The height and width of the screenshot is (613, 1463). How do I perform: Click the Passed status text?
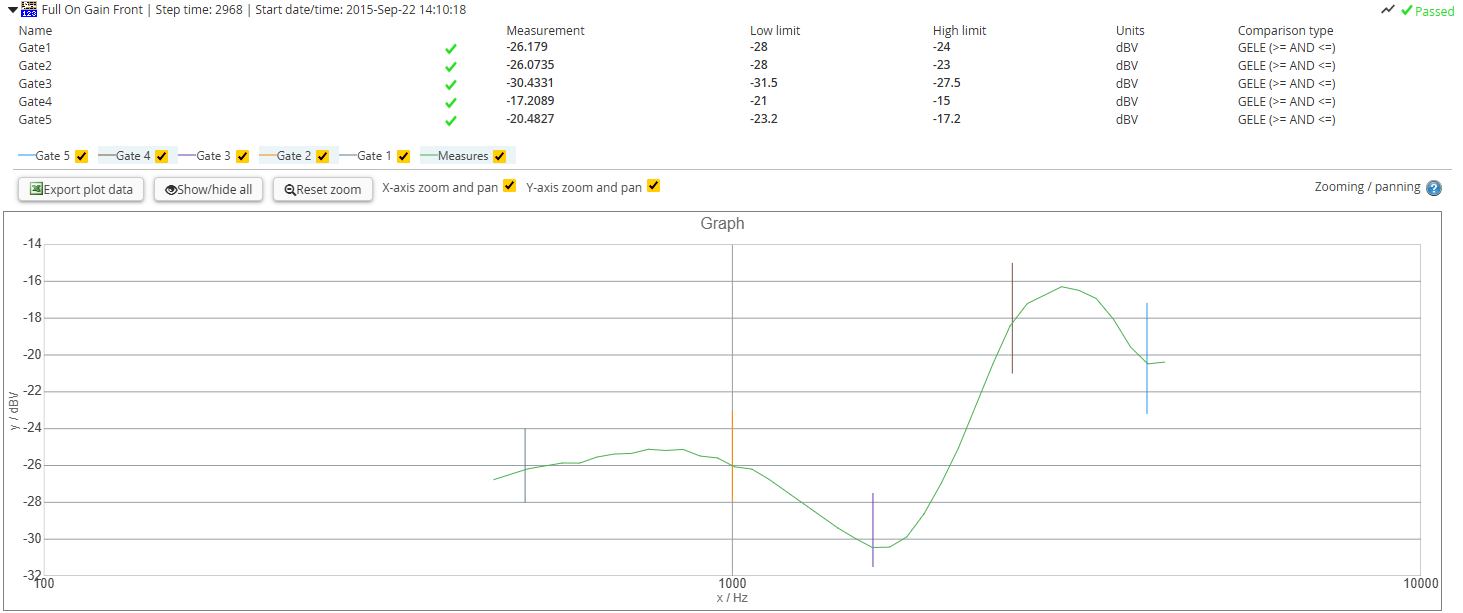1435,10
